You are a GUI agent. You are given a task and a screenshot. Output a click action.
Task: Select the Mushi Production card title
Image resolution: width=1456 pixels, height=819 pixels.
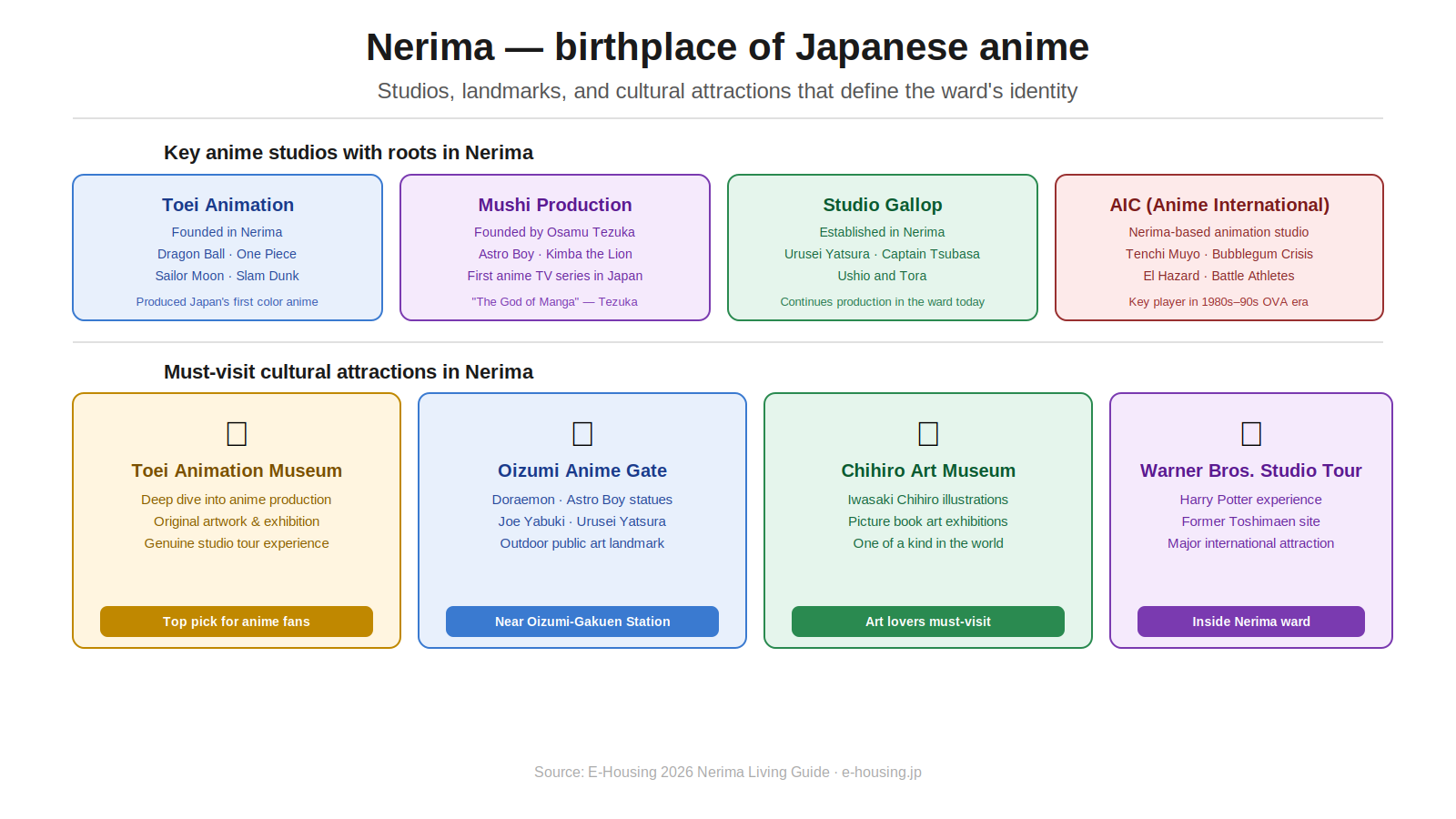(x=555, y=205)
